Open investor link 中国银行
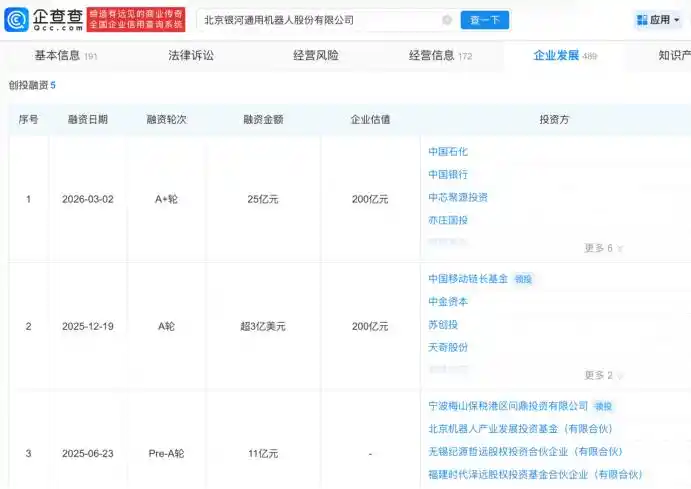This screenshot has height=489, width=691. click(x=448, y=174)
